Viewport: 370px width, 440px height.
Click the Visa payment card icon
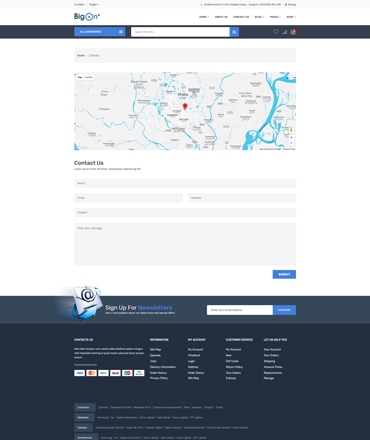(79, 373)
